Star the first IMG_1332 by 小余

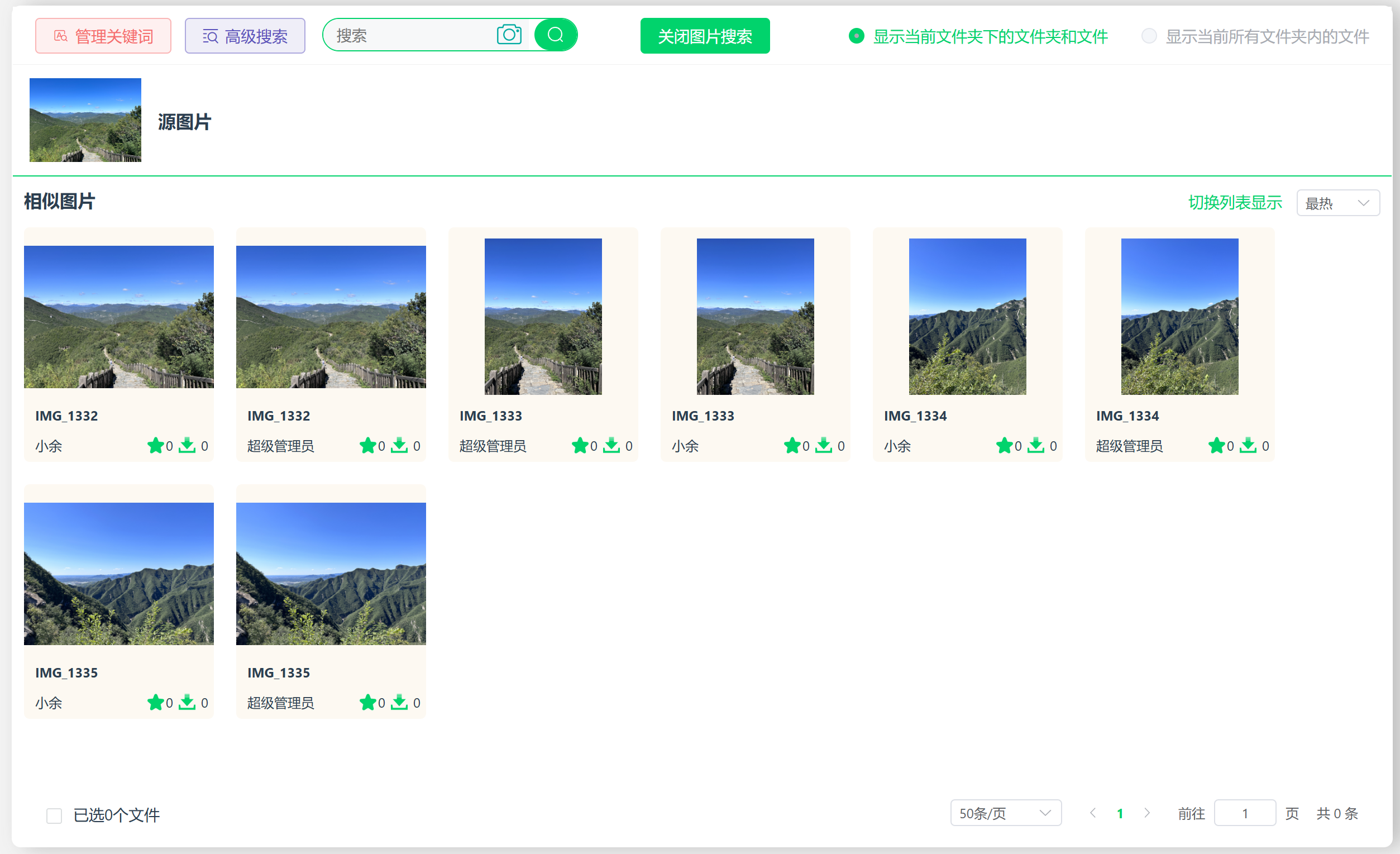tap(156, 446)
